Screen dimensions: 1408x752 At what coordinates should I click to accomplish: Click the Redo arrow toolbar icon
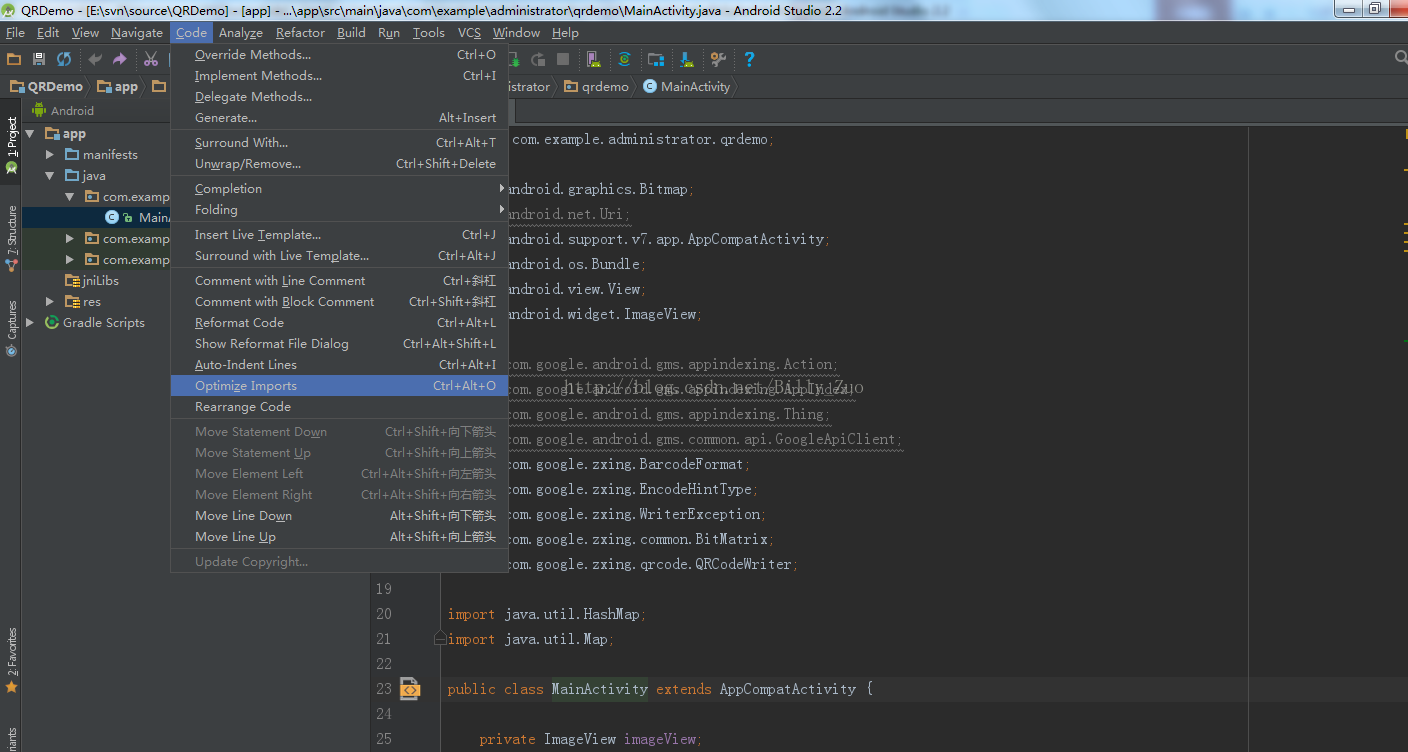pyautogui.click(x=120, y=60)
